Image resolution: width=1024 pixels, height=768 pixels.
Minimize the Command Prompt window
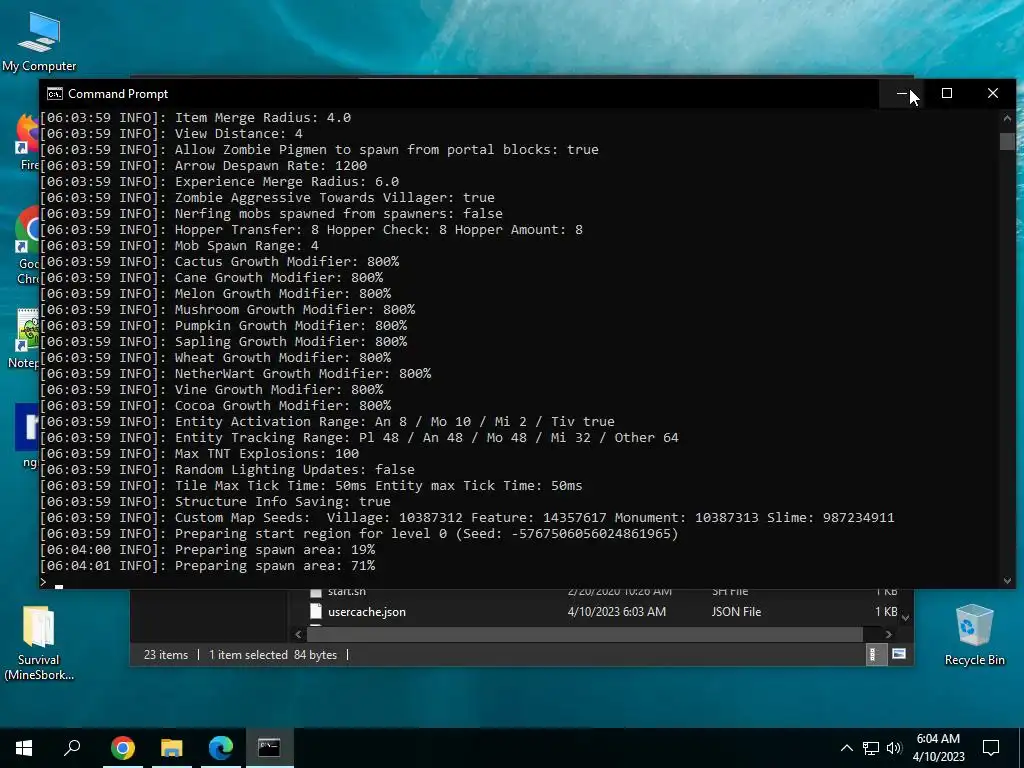click(901, 93)
